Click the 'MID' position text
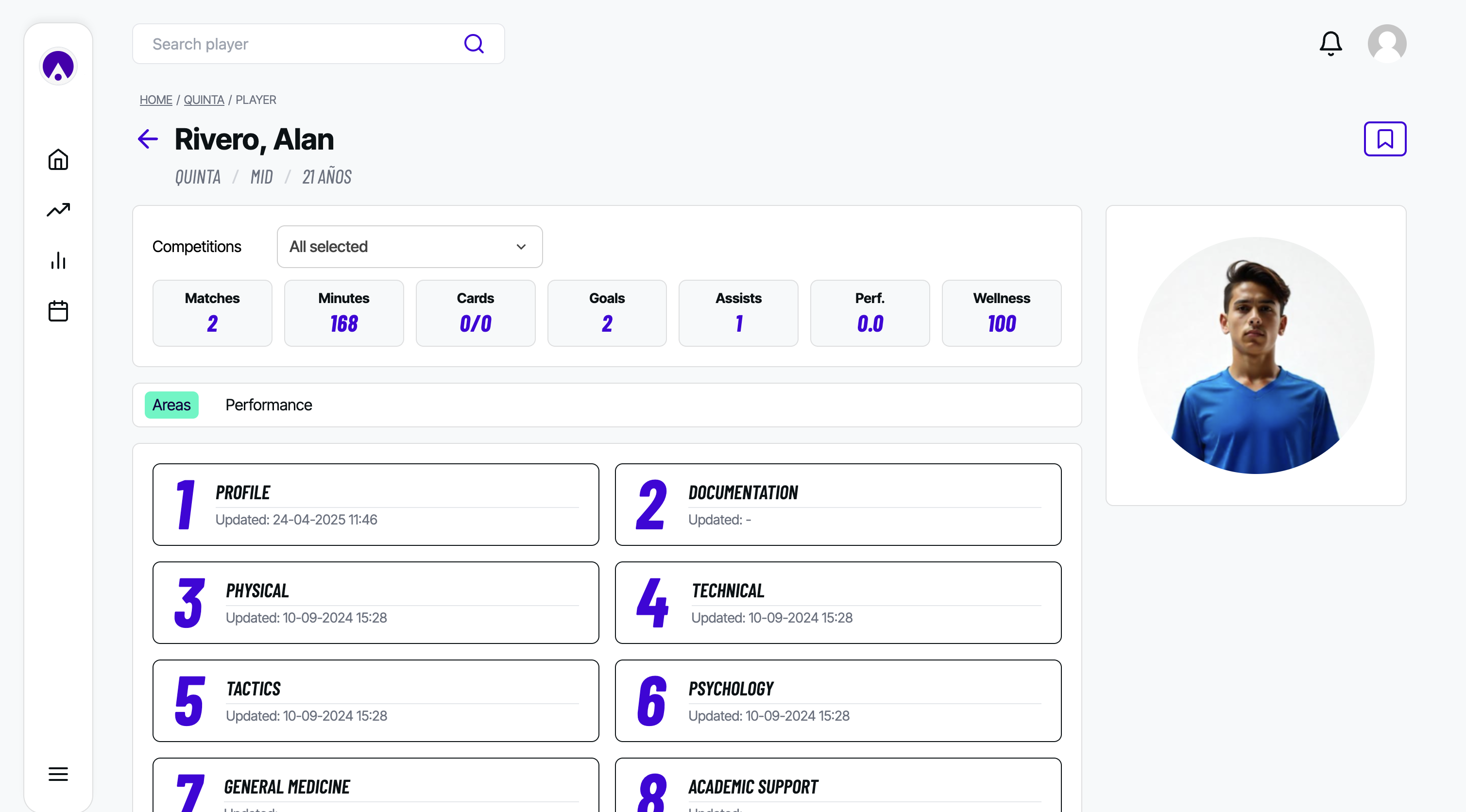The image size is (1466, 812). click(x=261, y=177)
